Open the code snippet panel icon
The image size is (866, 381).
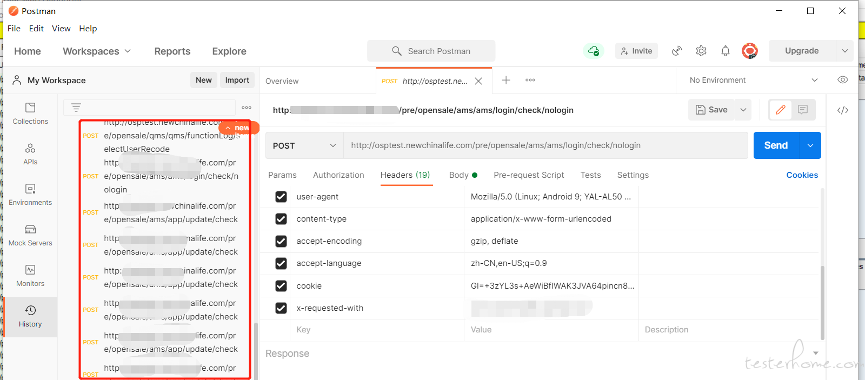coord(842,110)
